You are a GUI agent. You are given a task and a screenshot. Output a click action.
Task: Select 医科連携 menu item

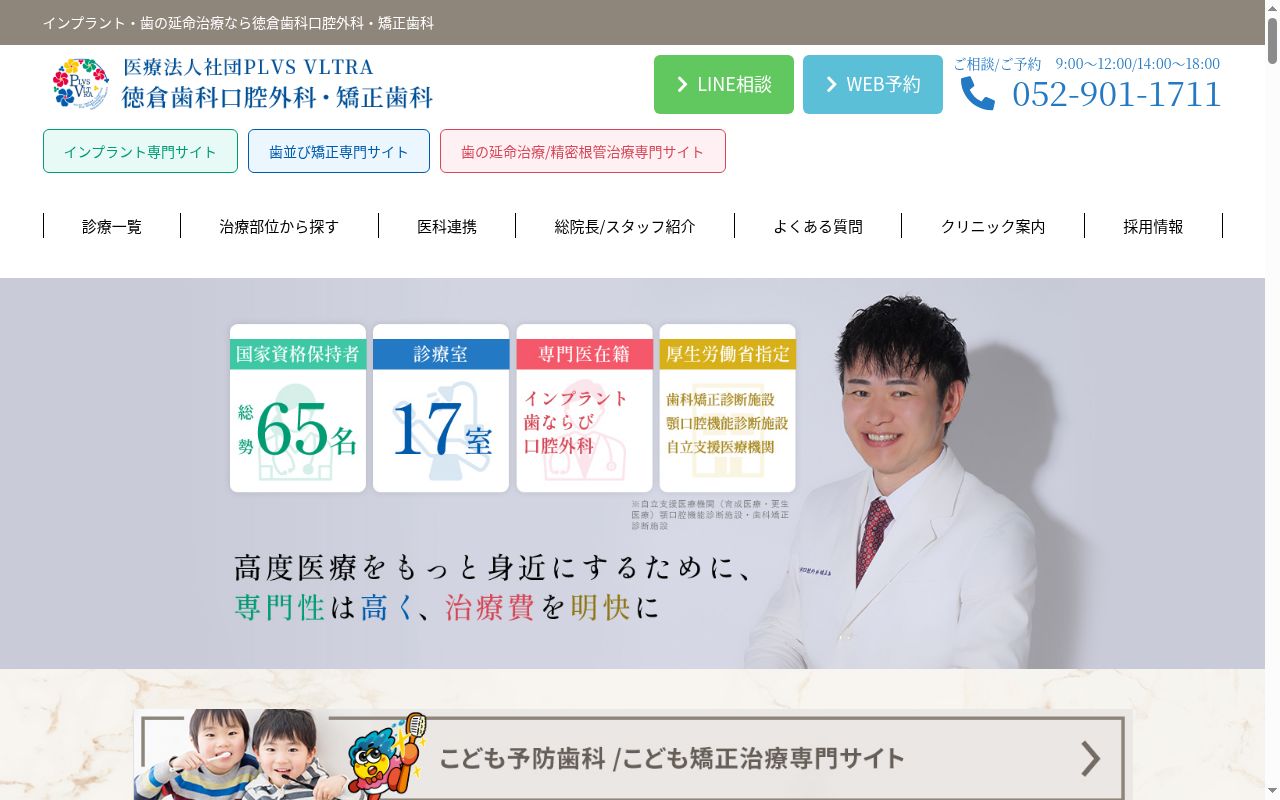(447, 226)
